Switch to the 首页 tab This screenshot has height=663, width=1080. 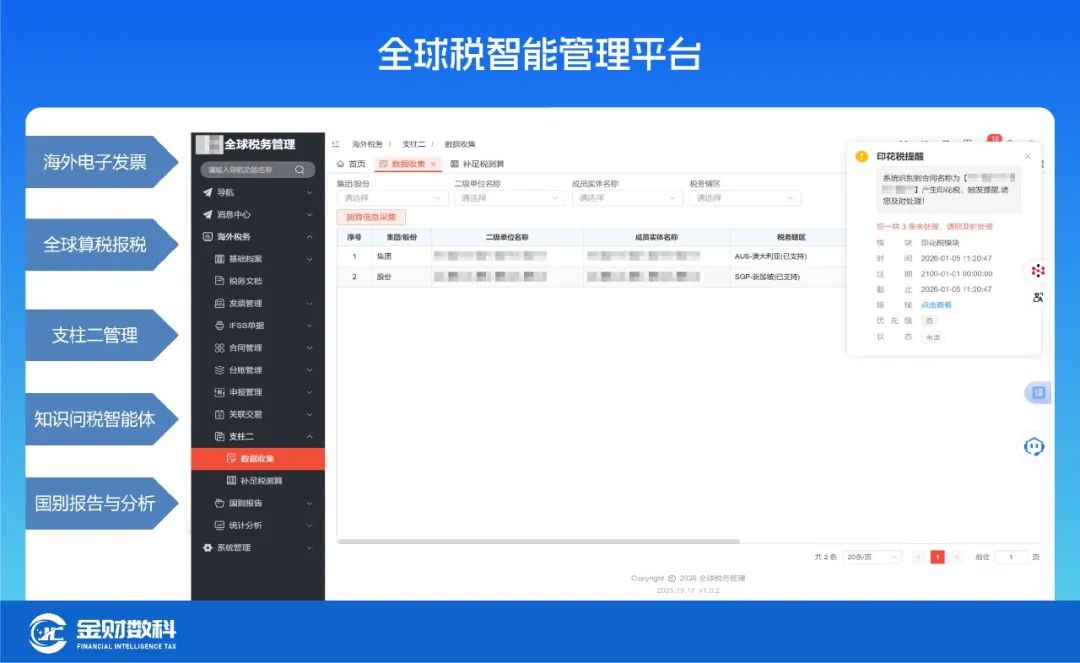[x=351, y=164]
